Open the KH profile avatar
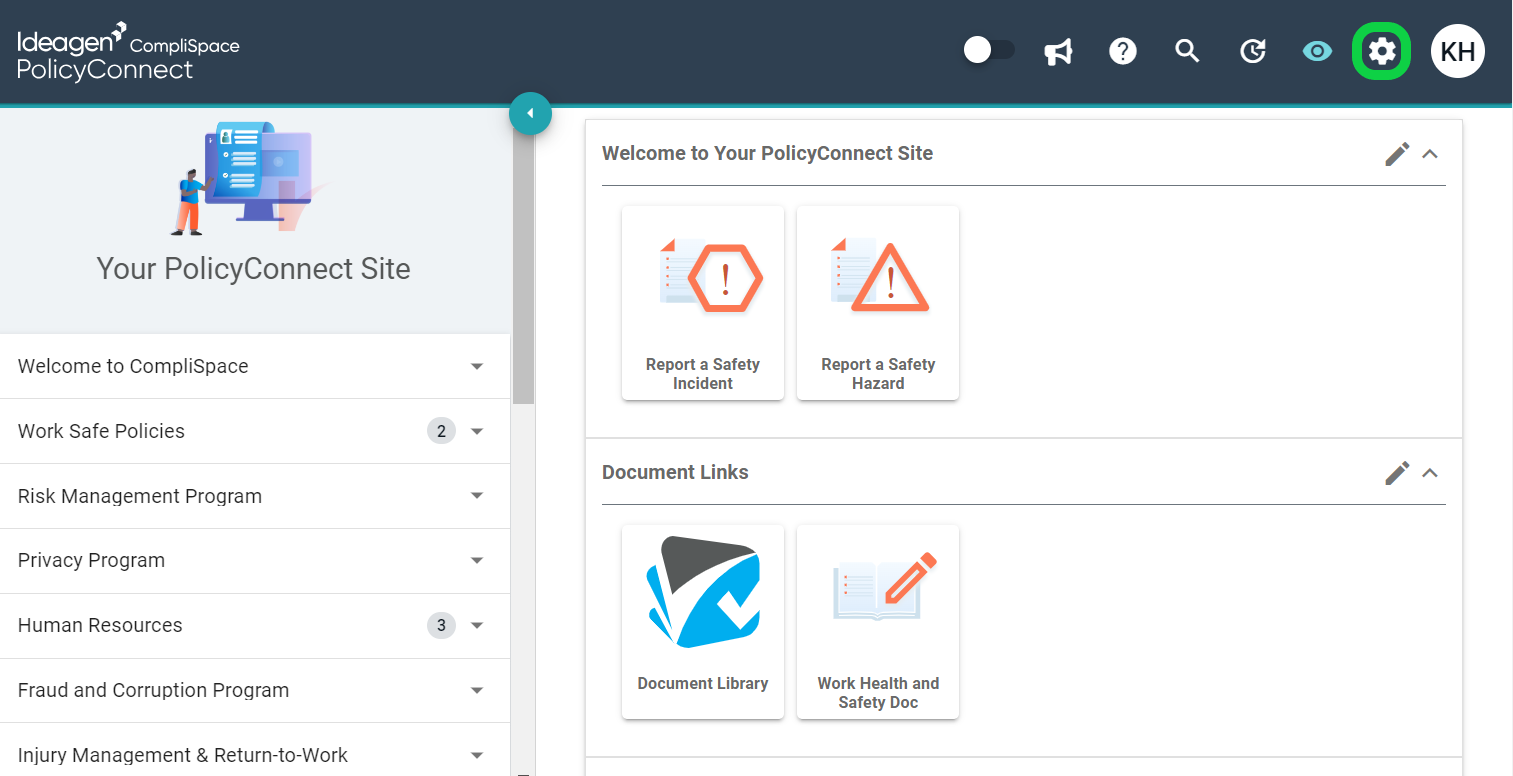The image size is (1513, 776). click(x=1458, y=51)
